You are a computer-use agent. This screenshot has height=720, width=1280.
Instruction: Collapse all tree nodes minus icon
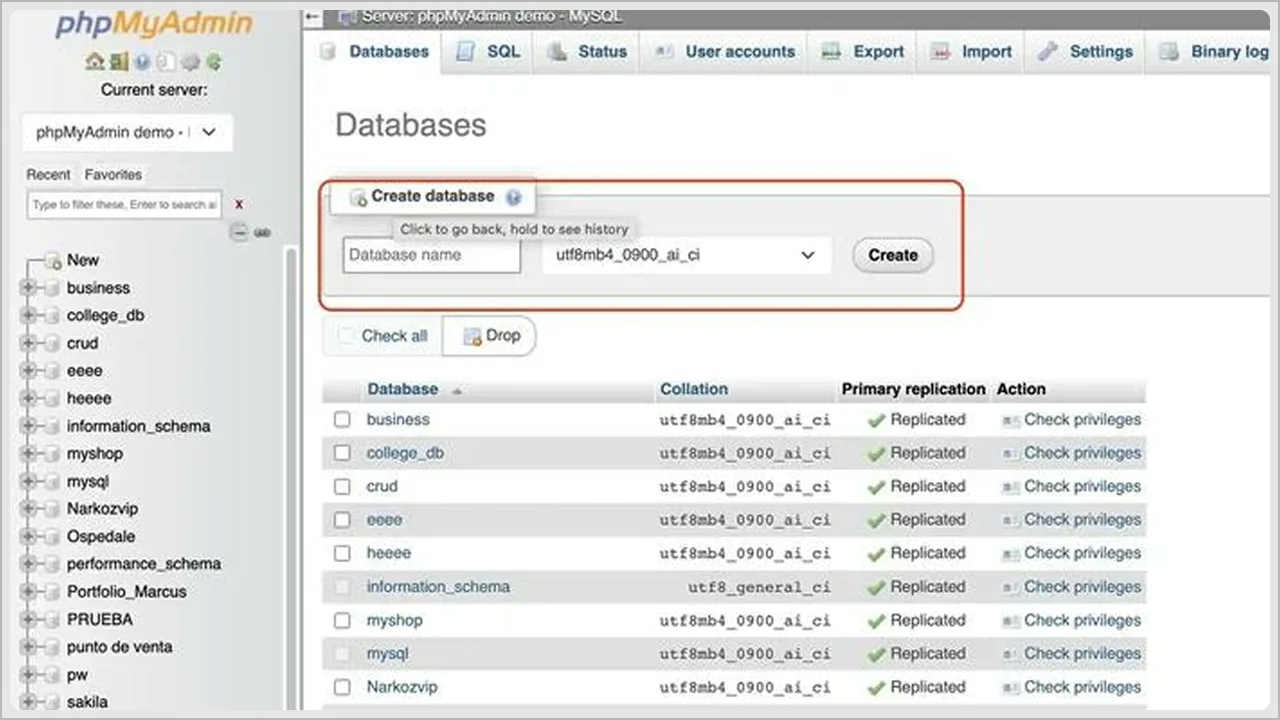tap(238, 232)
